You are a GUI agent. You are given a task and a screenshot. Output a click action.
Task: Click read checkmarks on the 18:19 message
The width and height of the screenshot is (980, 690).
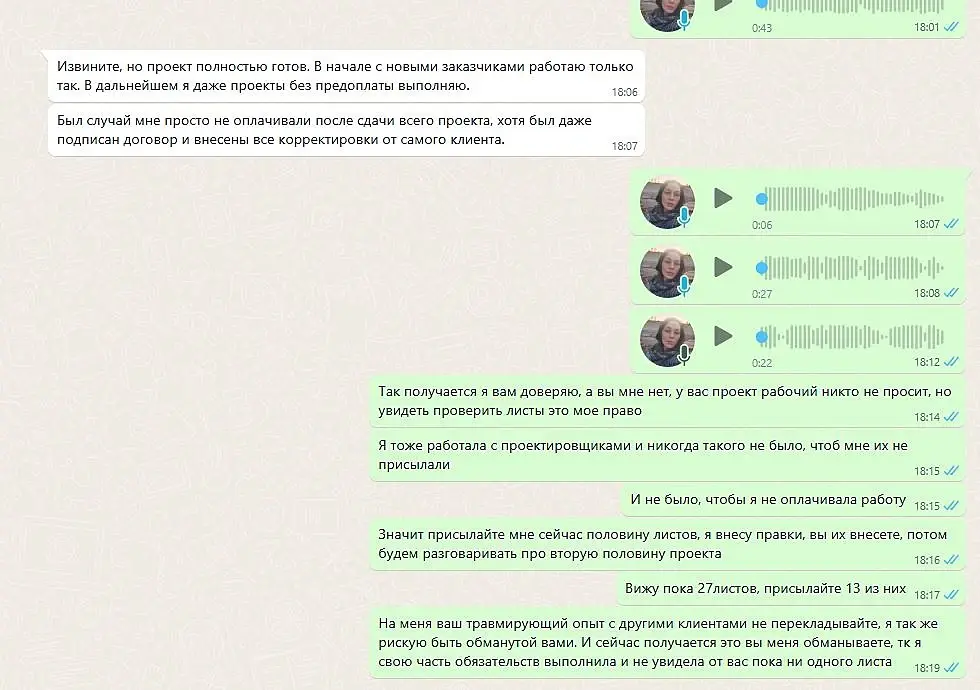pos(951,668)
